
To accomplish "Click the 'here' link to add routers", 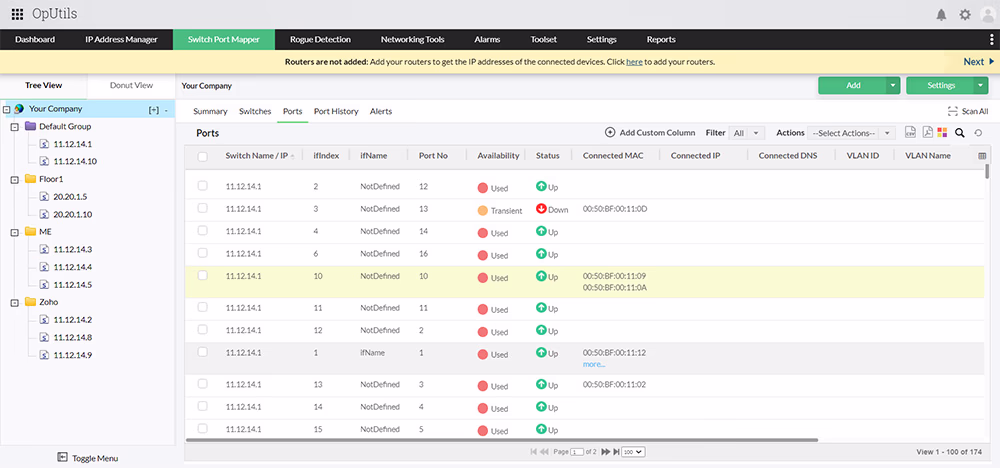I will (x=634, y=62).
